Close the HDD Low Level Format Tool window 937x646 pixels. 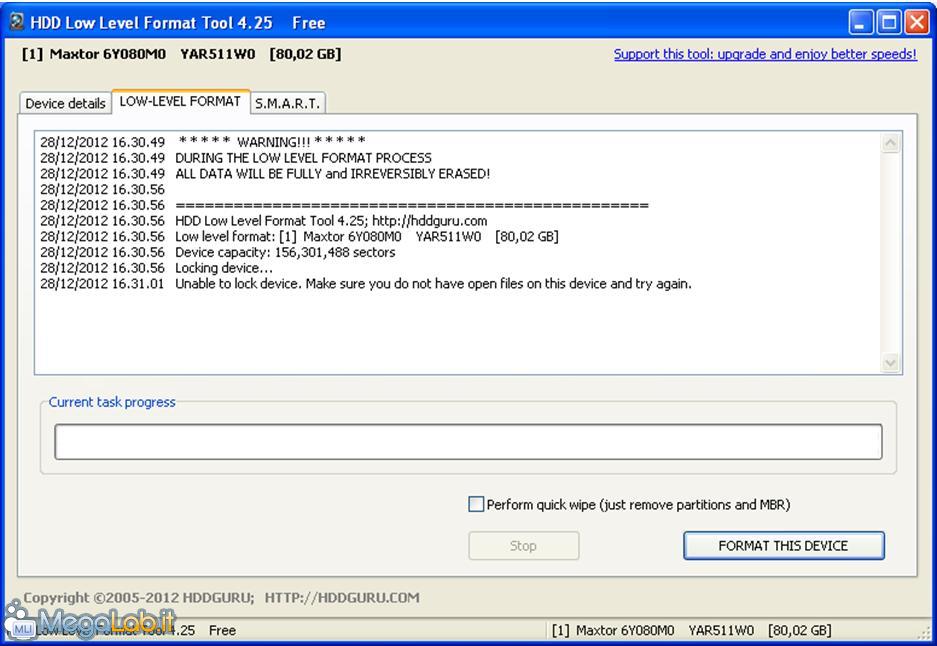pyautogui.click(x=916, y=23)
